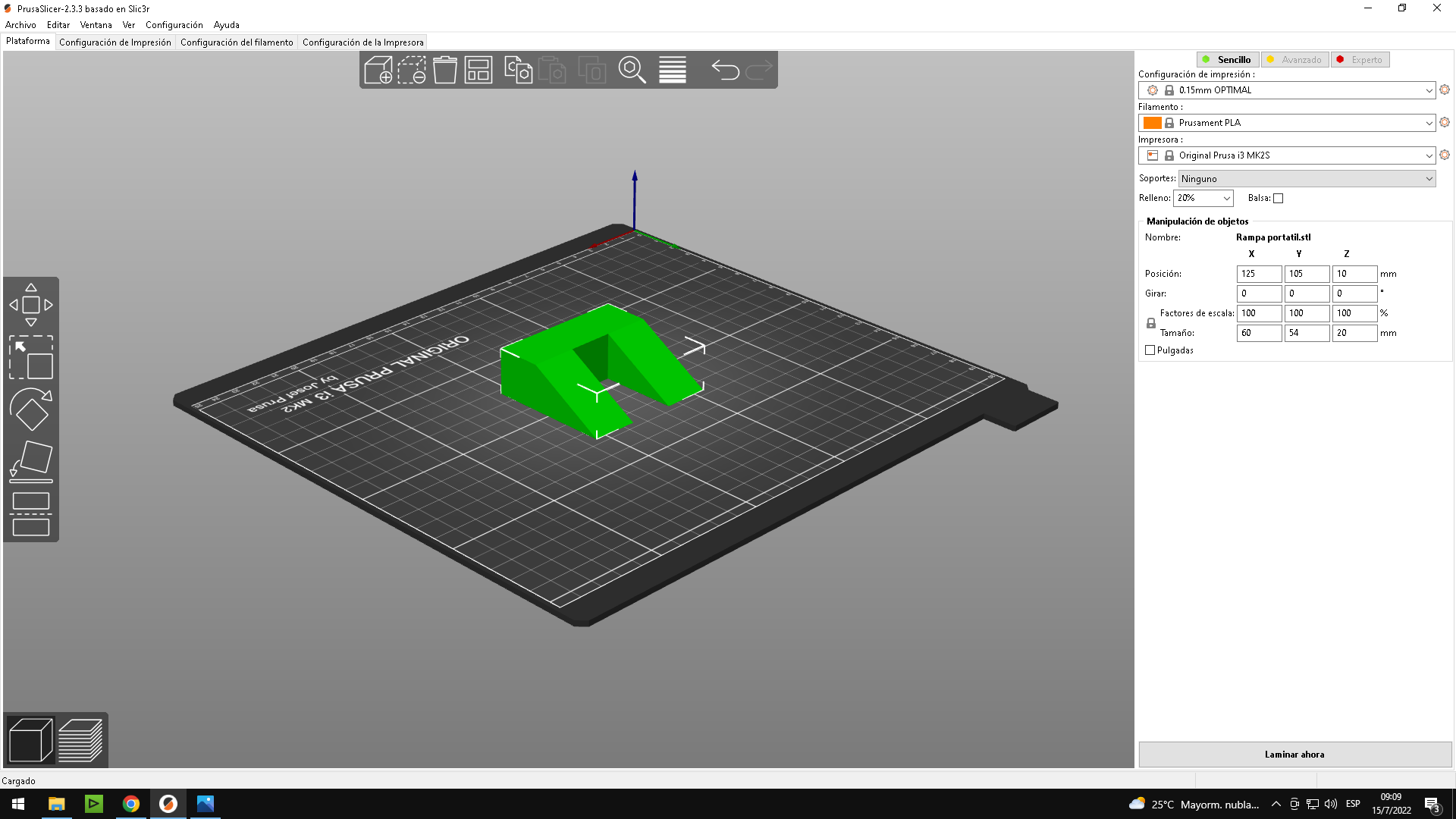Click gear icon next to print settings

pos(1445,89)
